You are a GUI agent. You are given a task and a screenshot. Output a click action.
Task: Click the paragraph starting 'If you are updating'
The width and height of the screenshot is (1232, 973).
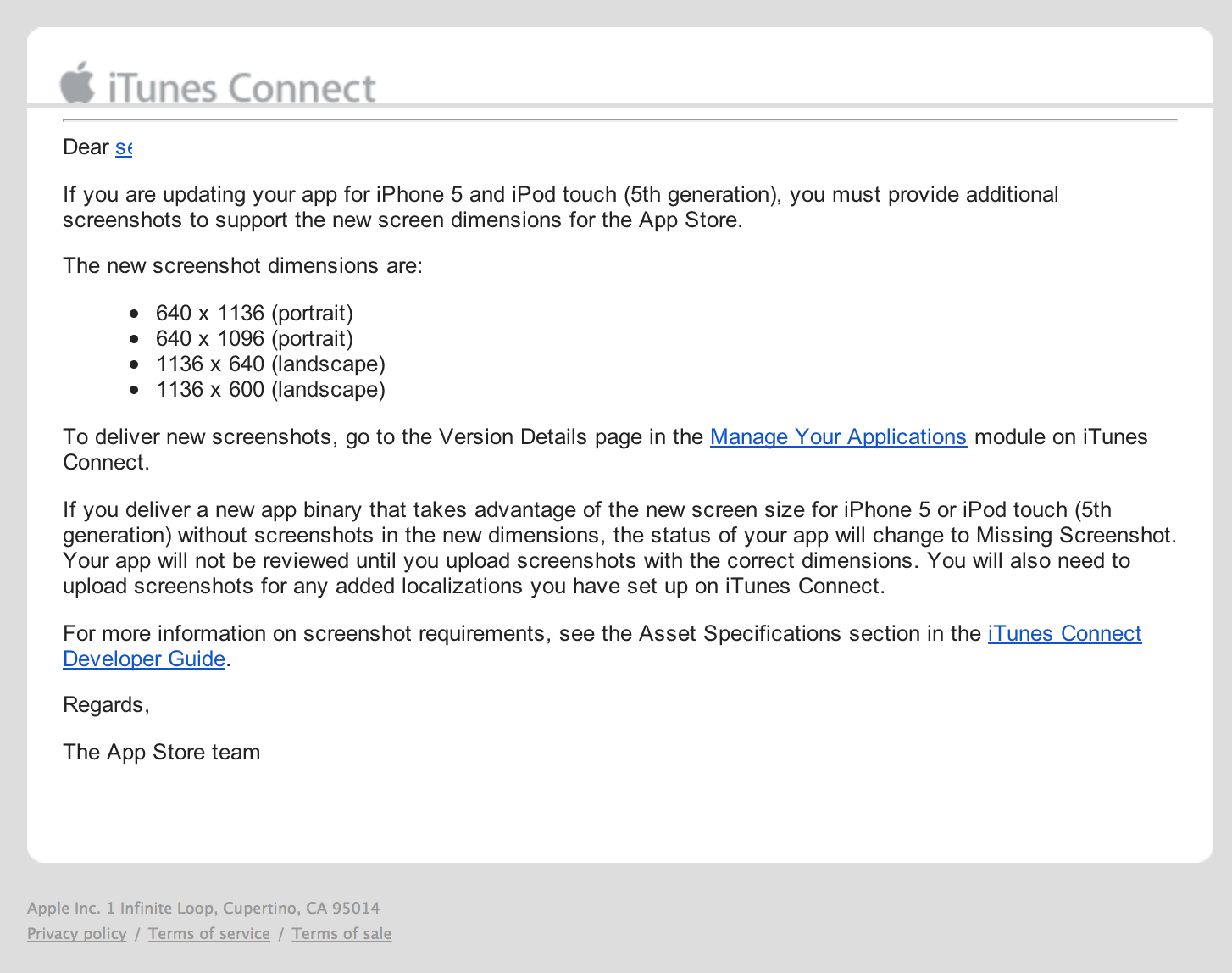click(x=560, y=208)
